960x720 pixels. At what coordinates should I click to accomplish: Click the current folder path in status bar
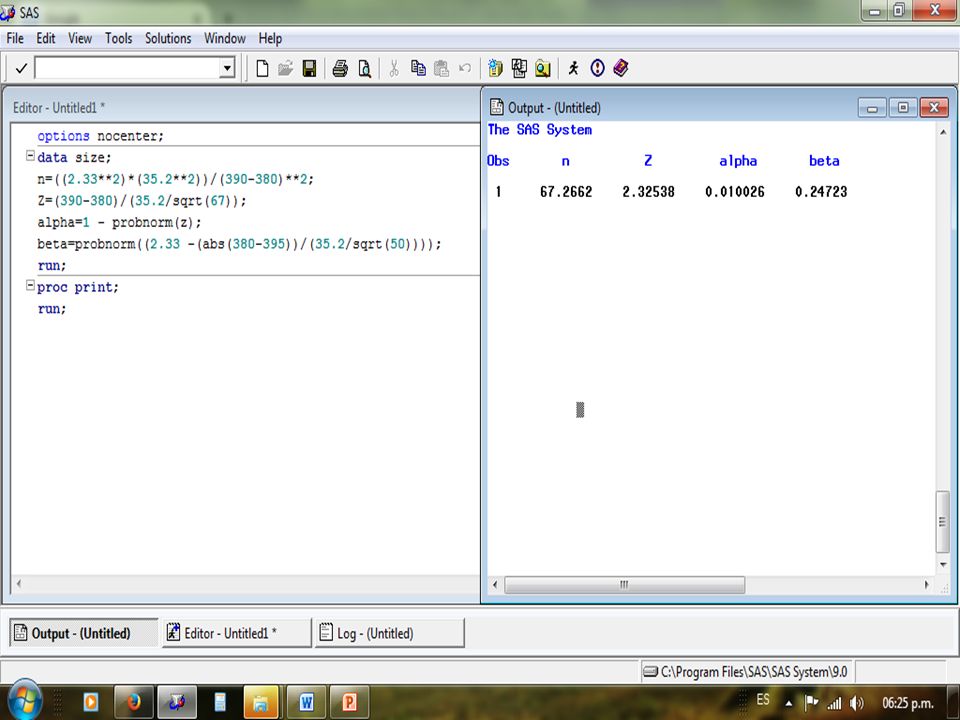pyautogui.click(x=746, y=672)
